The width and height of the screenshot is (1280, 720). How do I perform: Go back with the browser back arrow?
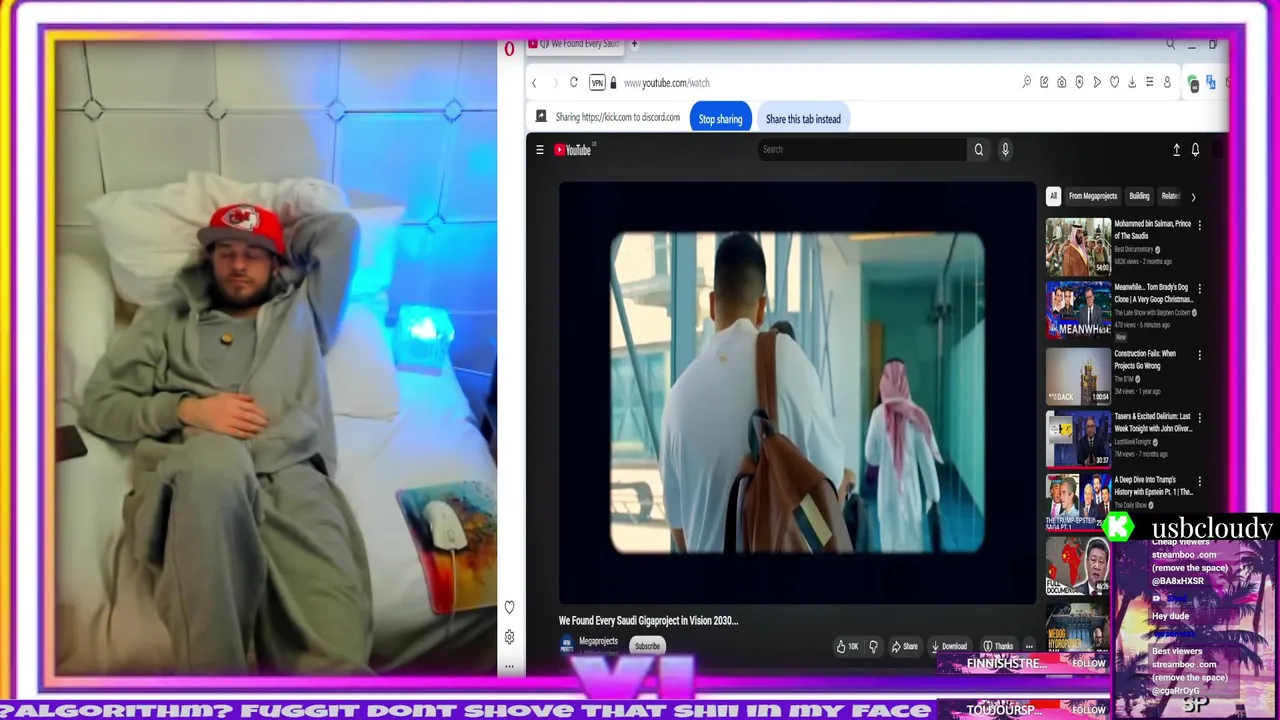[x=534, y=83]
